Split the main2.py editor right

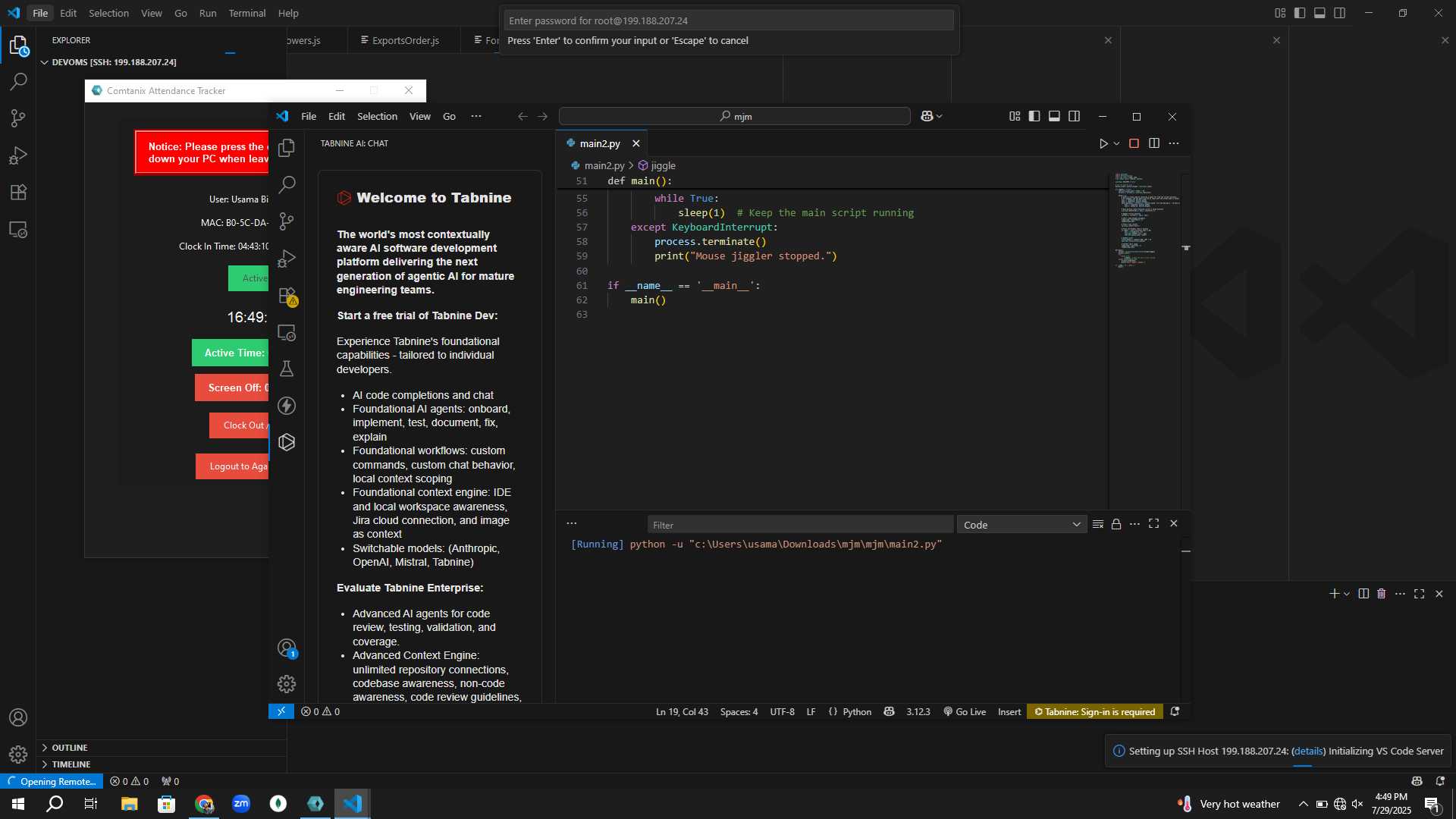(x=1154, y=143)
